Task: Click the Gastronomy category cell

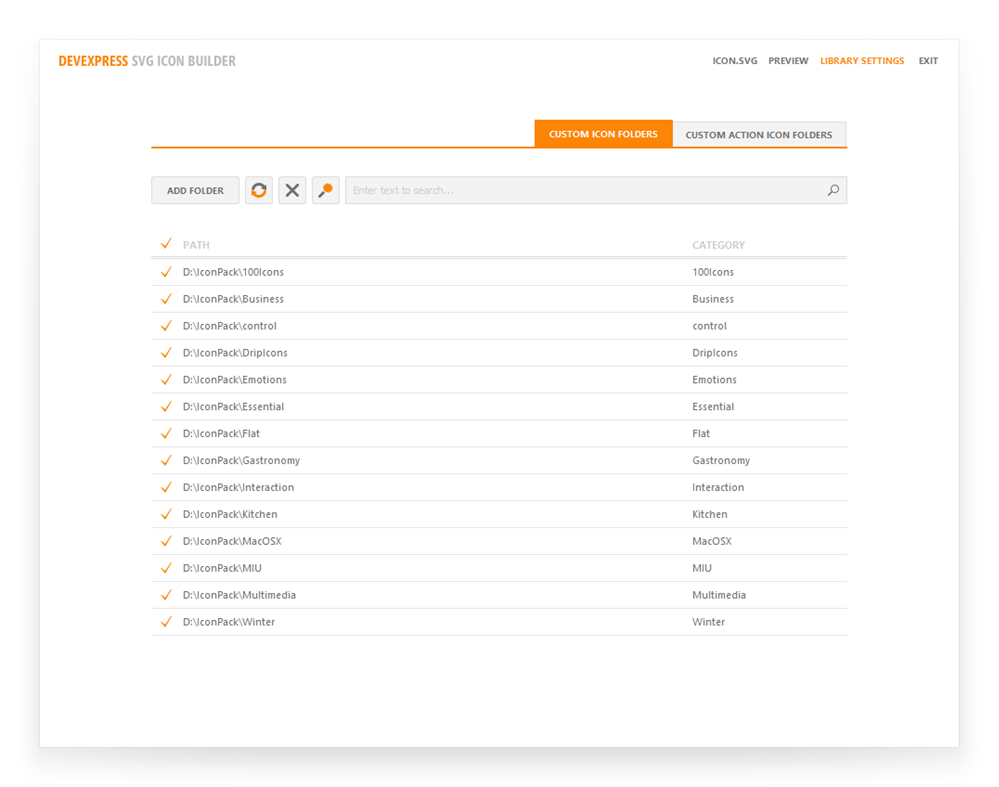Action: pos(721,460)
